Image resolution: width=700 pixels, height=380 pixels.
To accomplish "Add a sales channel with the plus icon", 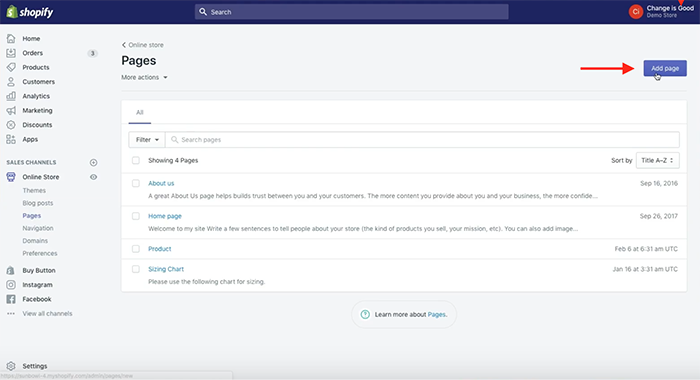I will pyautogui.click(x=93, y=163).
